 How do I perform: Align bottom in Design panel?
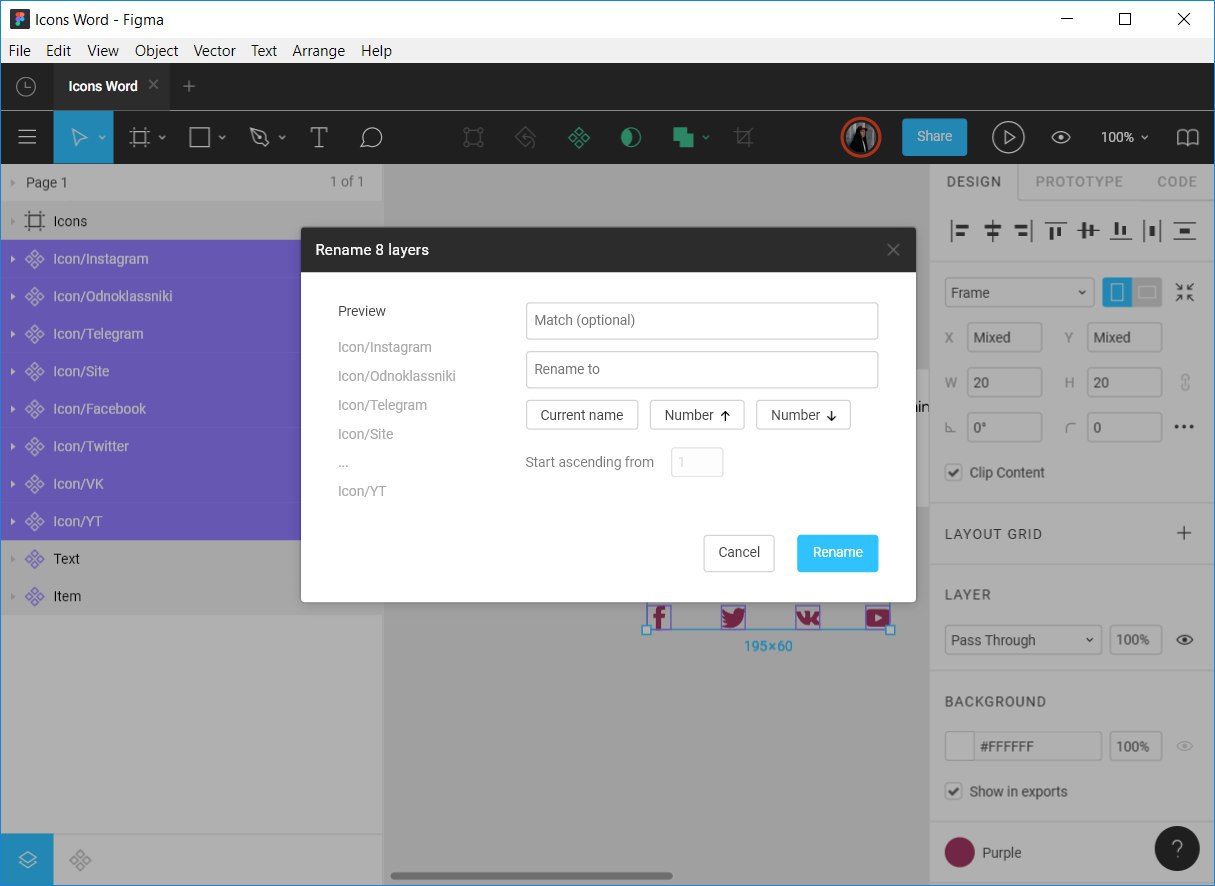pos(1121,231)
